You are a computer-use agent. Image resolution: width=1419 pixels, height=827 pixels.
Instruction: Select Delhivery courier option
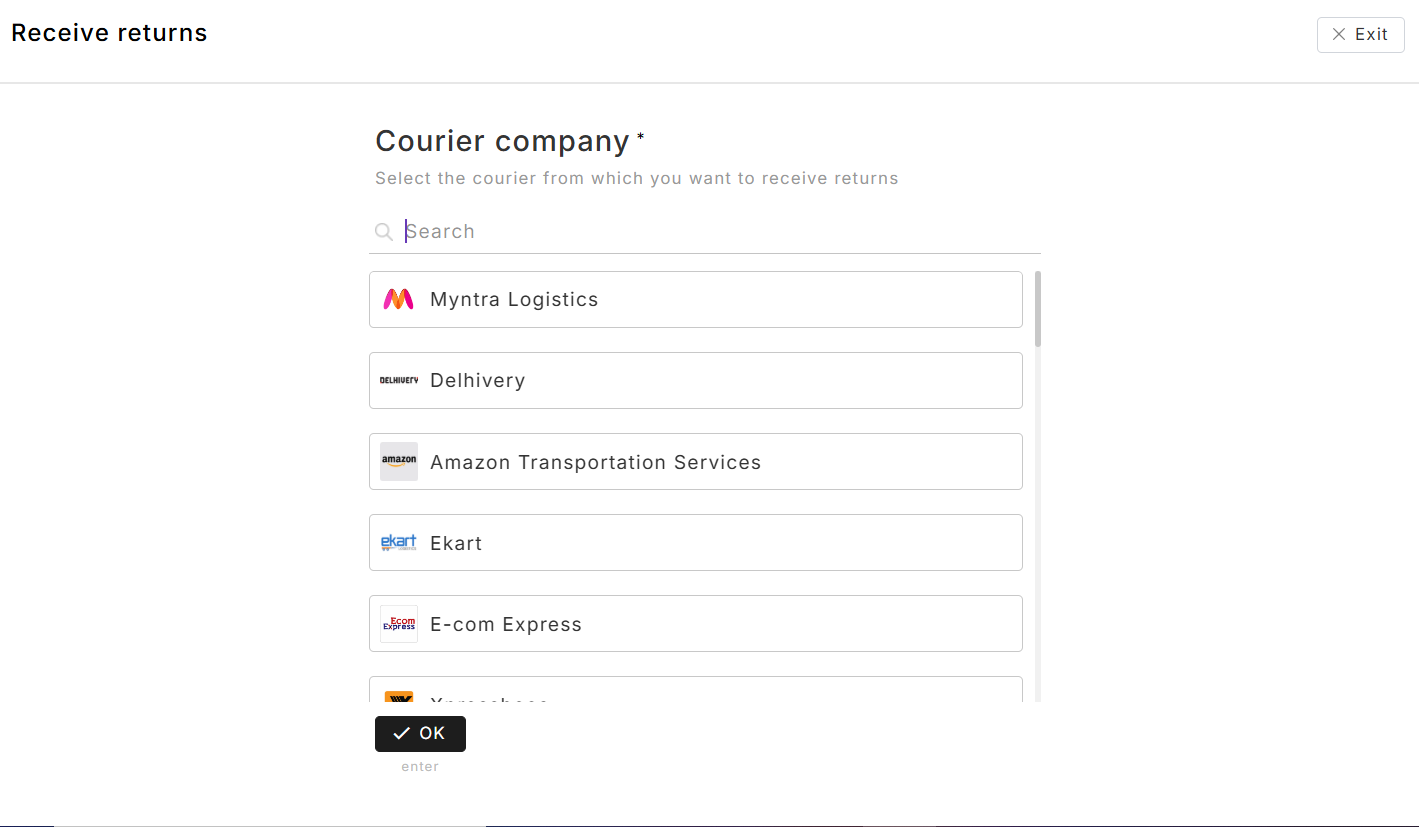(696, 380)
